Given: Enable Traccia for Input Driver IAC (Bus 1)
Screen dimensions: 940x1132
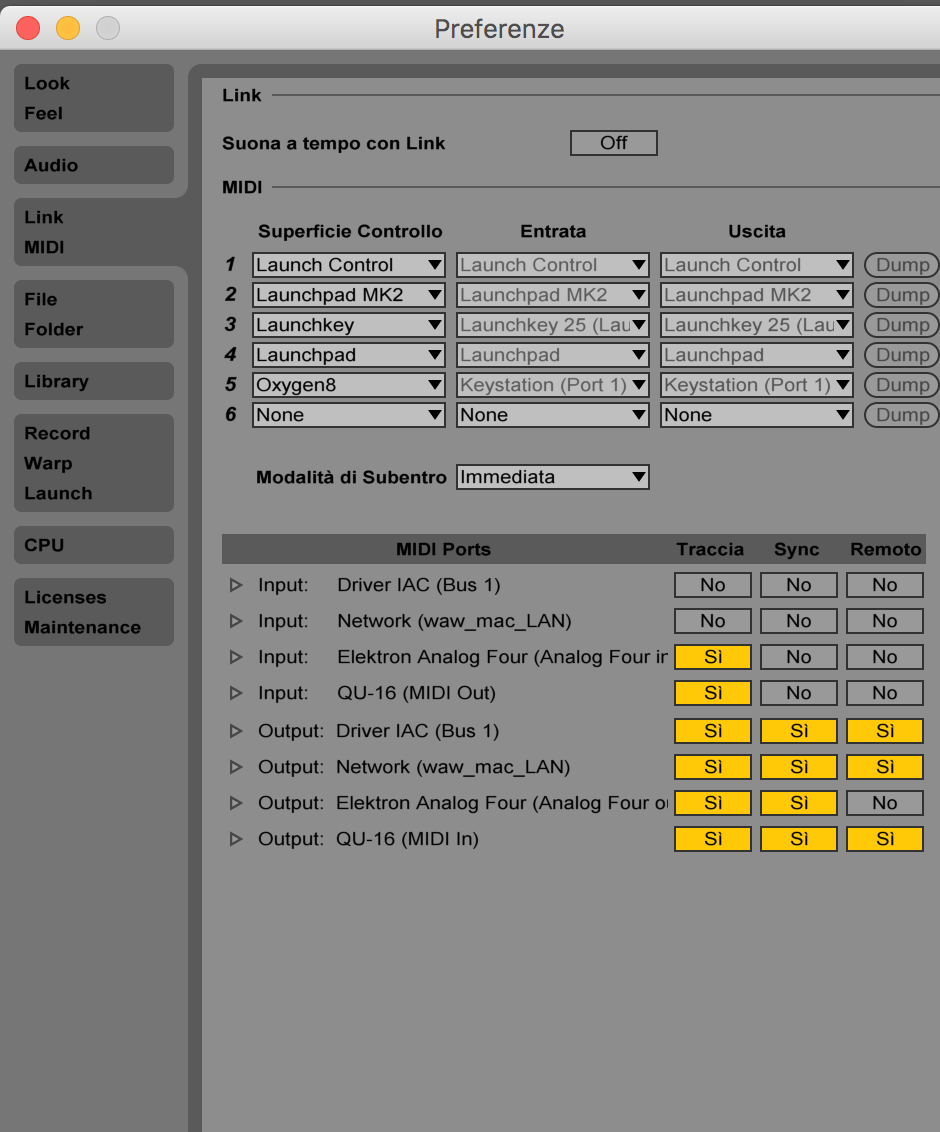Looking at the screenshot, I should pyautogui.click(x=712, y=585).
